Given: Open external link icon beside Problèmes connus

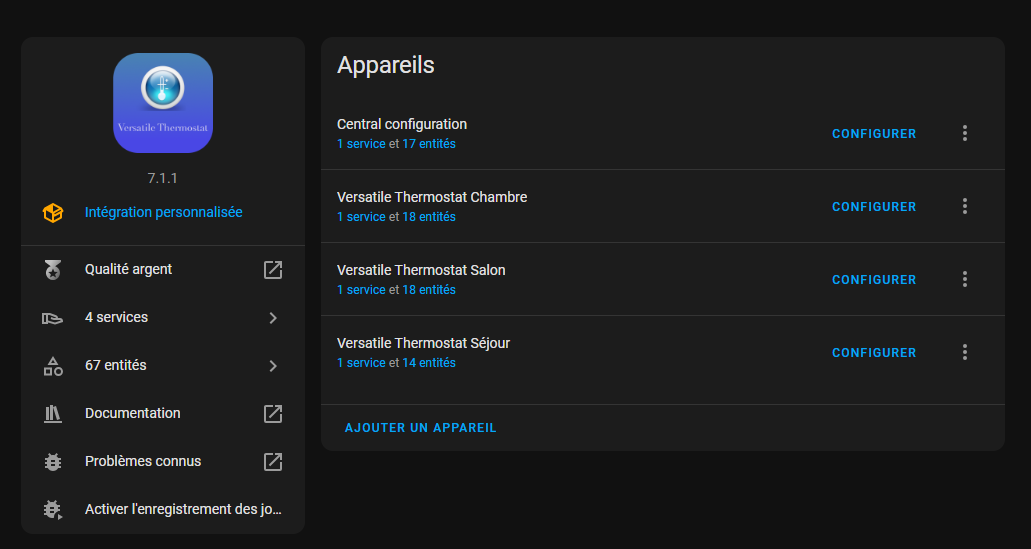Looking at the screenshot, I should tap(273, 462).
